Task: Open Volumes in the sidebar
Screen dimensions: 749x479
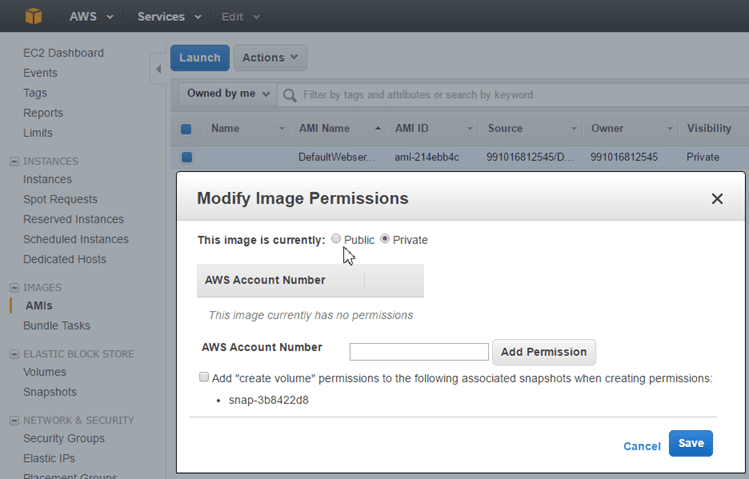Action: [44, 372]
